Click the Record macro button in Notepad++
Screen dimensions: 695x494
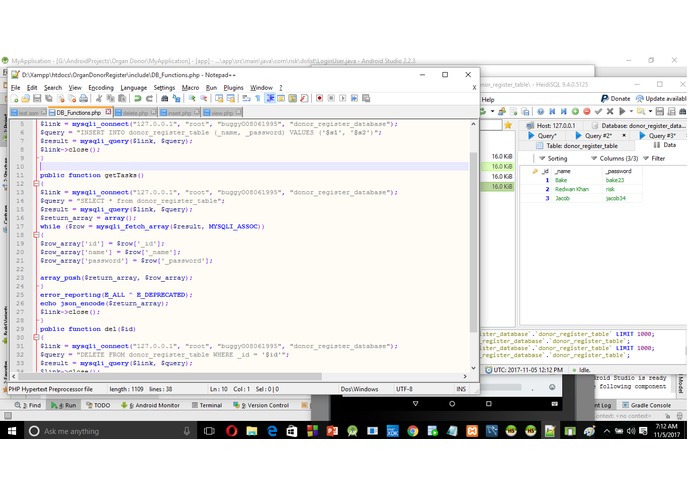click(x=319, y=98)
